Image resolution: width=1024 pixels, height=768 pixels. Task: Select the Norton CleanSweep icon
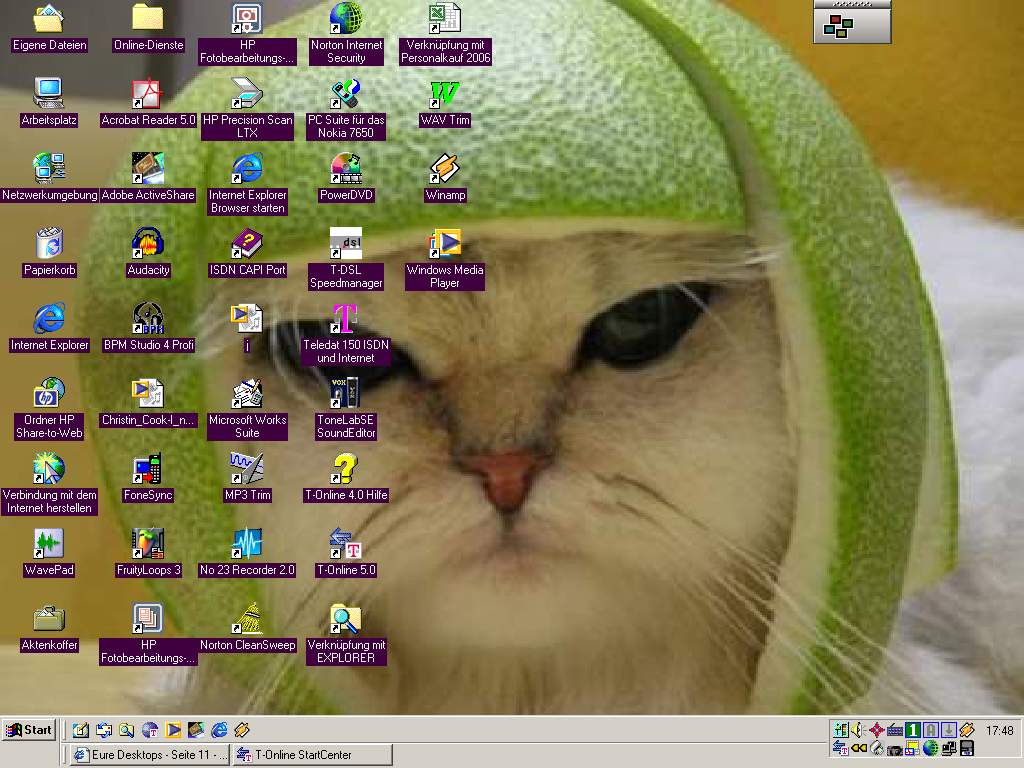click(x=247, y=618)
